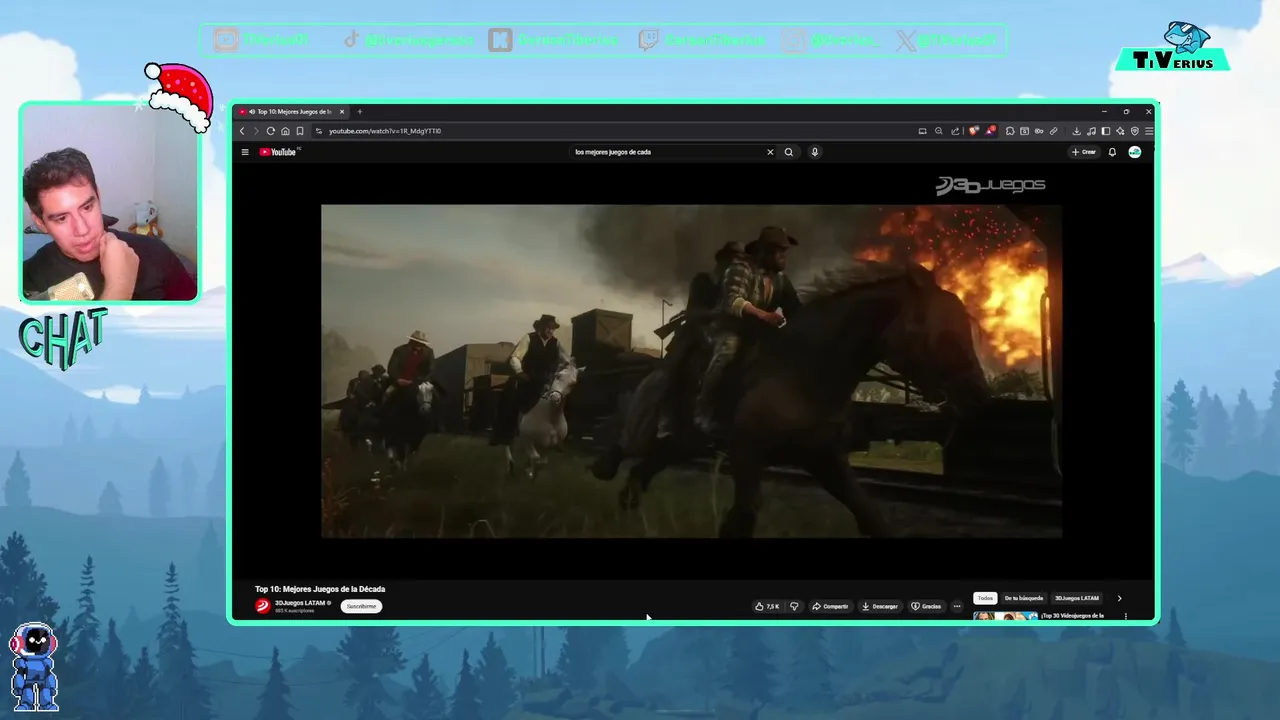Bookmark the current page
This screenshot has height=720, width=1280.
click(299, 131)
